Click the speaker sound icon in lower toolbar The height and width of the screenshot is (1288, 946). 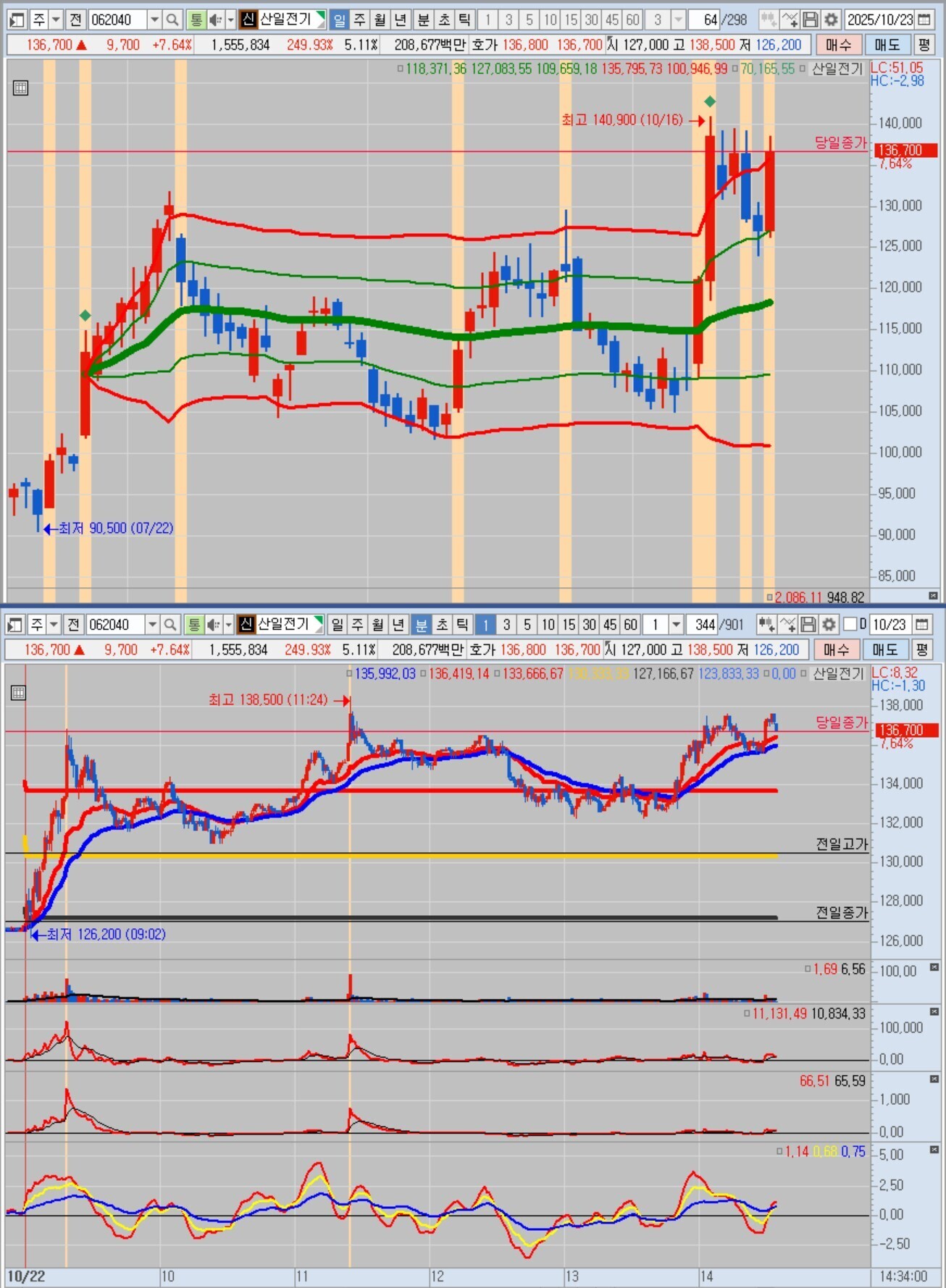pyautogui.click(x=213, y=624)
